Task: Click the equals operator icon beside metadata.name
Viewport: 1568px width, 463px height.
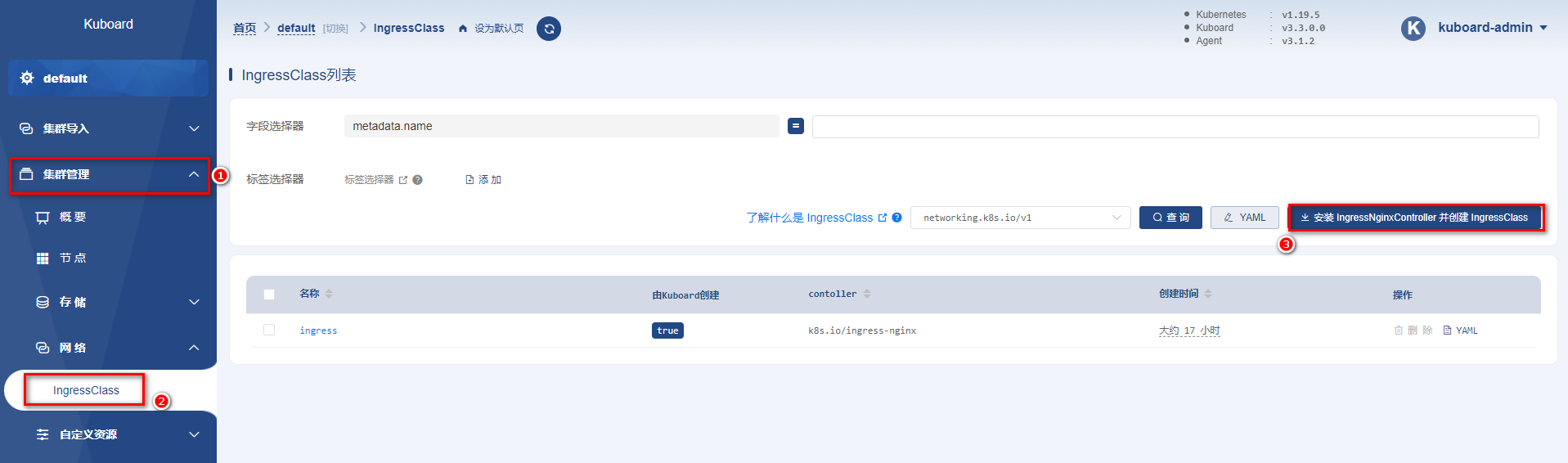Action: tap(795, 126)
